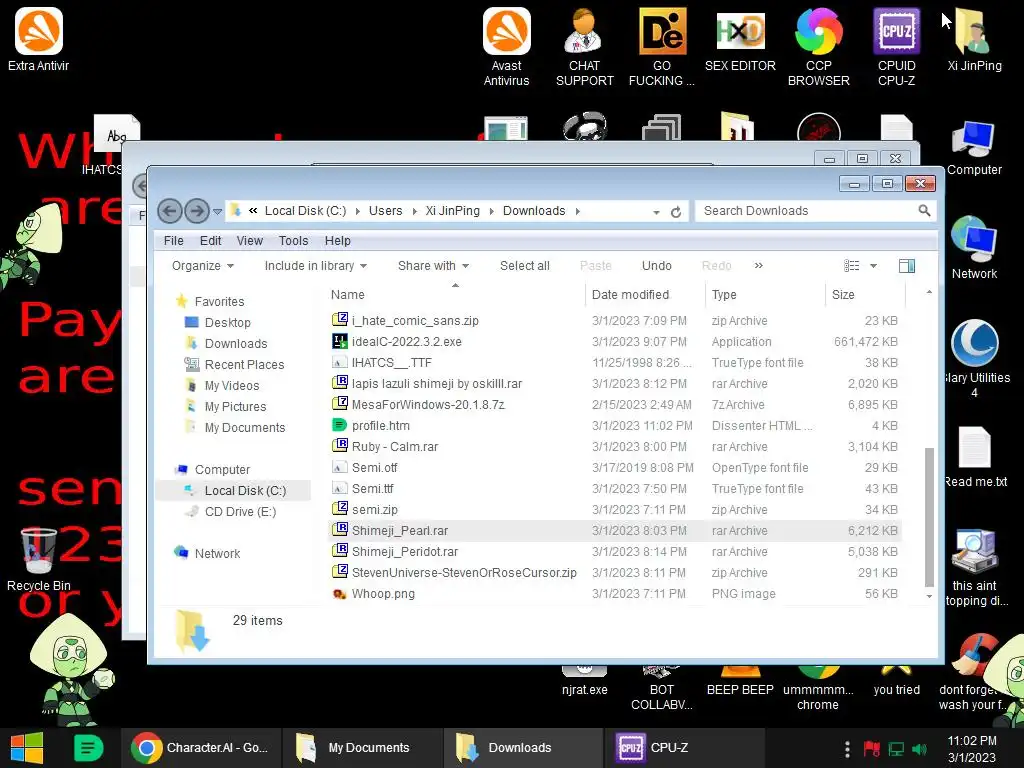This screenshot has height=768, width=1024.
Task: Open the Avast Antivirus desktop icon
Action: click(x=506, y=47)
